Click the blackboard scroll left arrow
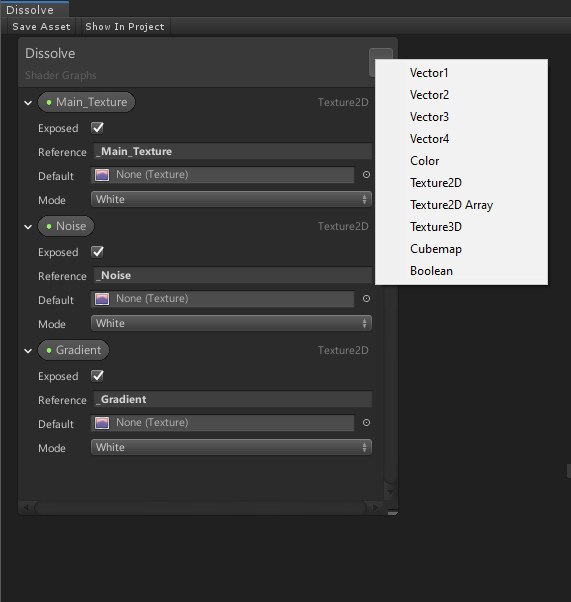Screen dimensions: 571x602 click(26, 508)
